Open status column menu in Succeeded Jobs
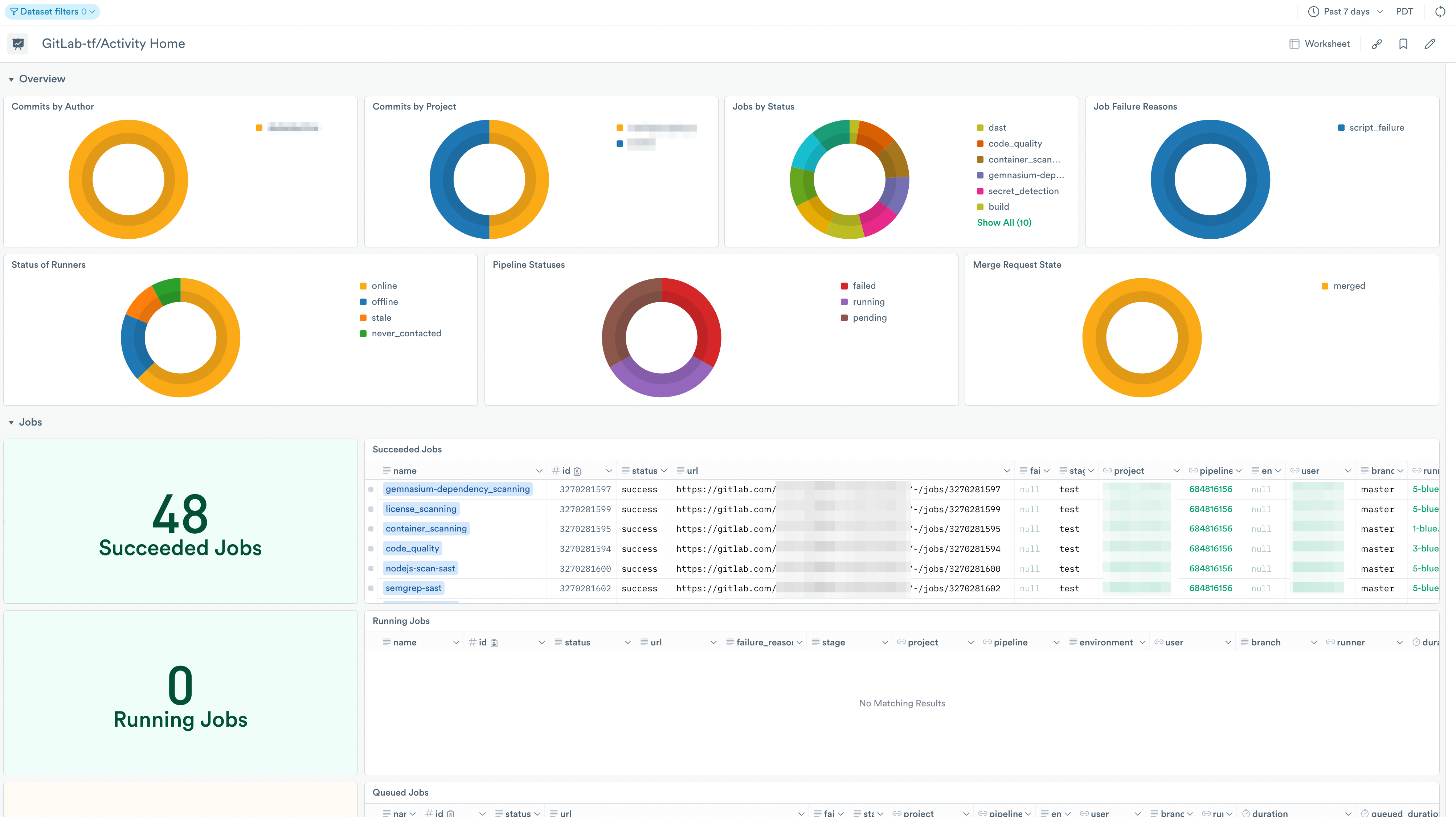1456x817 pixels. pos(664,471)
